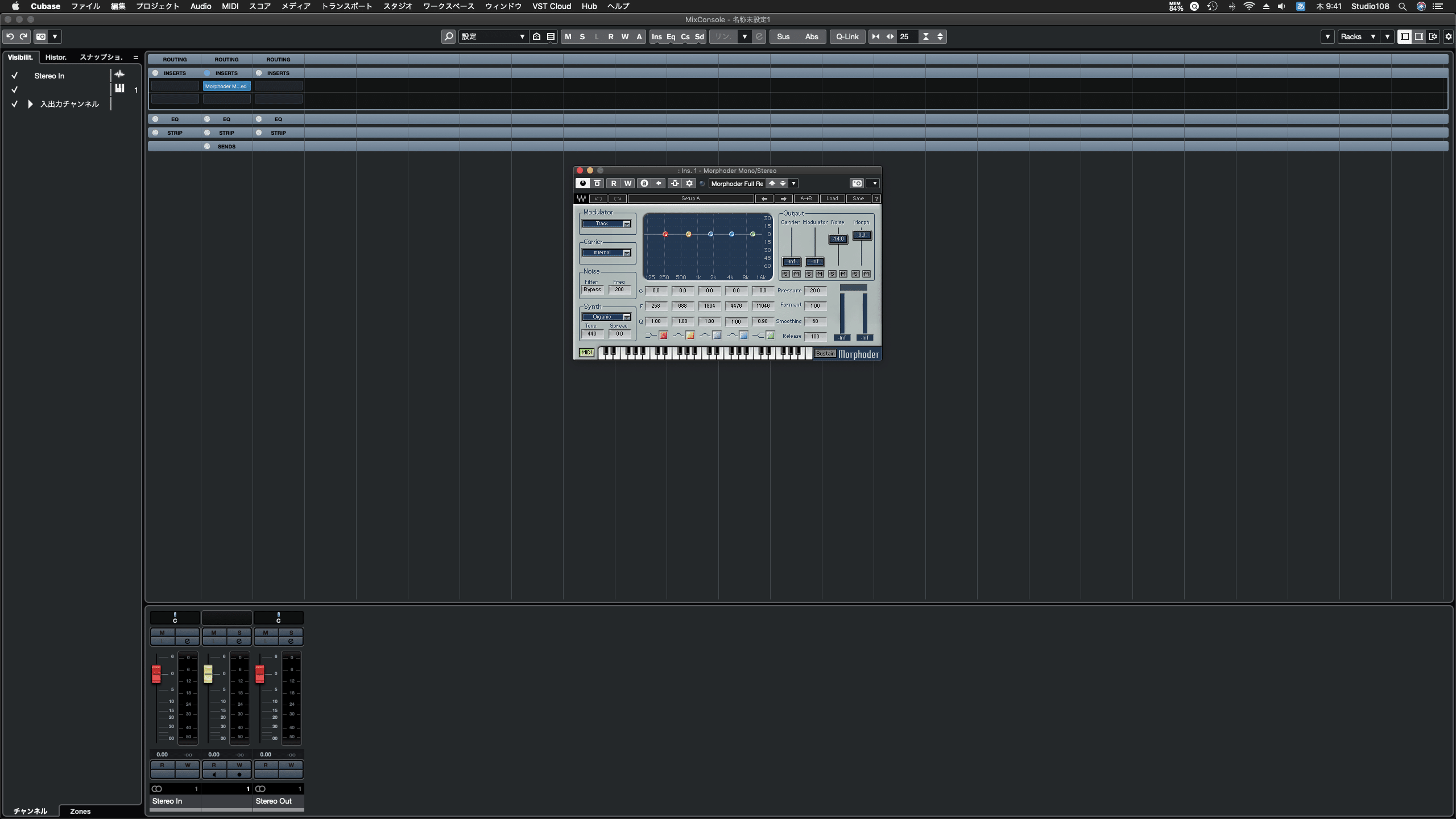Click the Noise level fader in Output section
Viewport: 1456px width, 819px height.
pos(838,239)
